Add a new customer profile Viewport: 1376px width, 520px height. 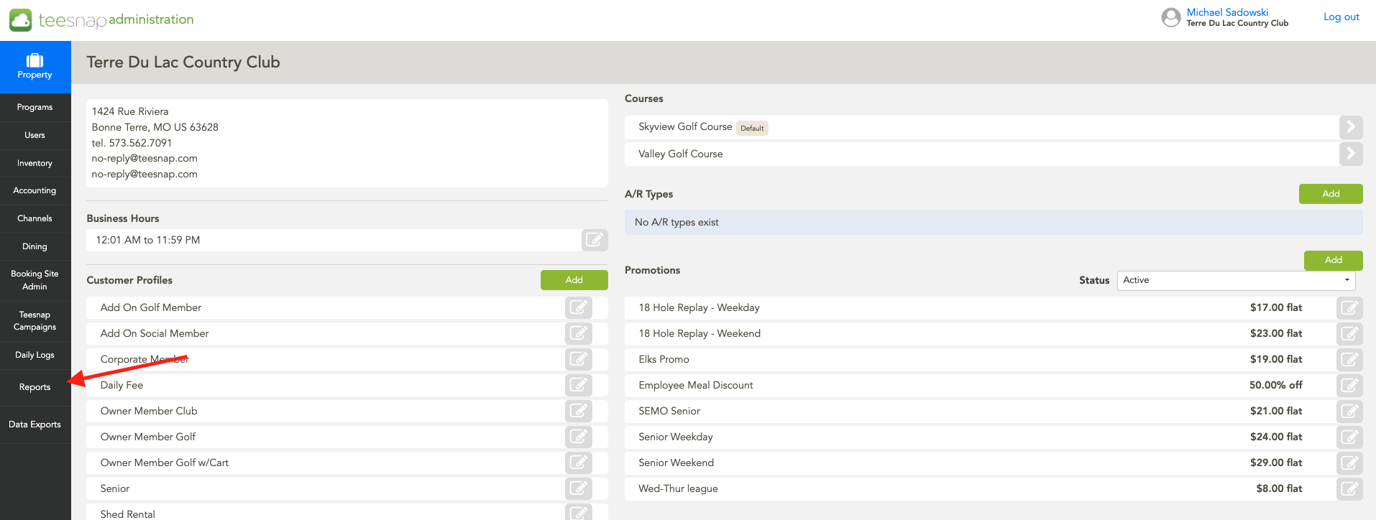tap(574, 280)
